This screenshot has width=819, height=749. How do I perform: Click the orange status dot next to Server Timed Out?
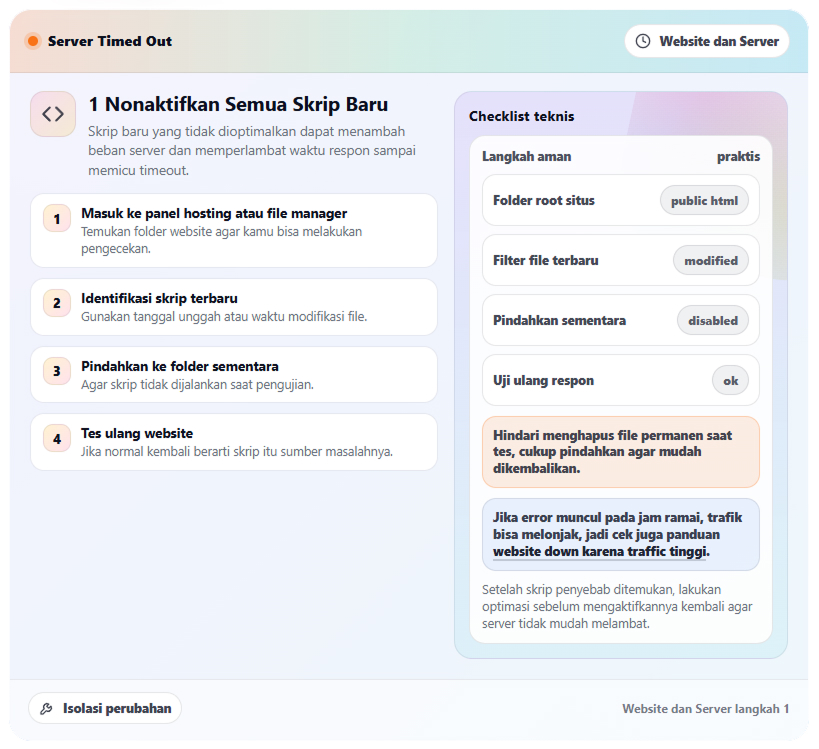33,41
